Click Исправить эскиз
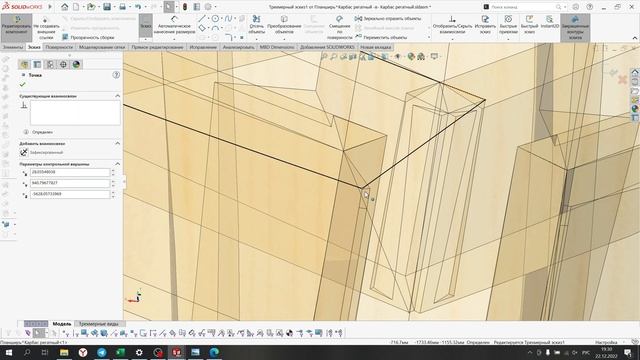This screenshot has width=640, height=360. 485,25
